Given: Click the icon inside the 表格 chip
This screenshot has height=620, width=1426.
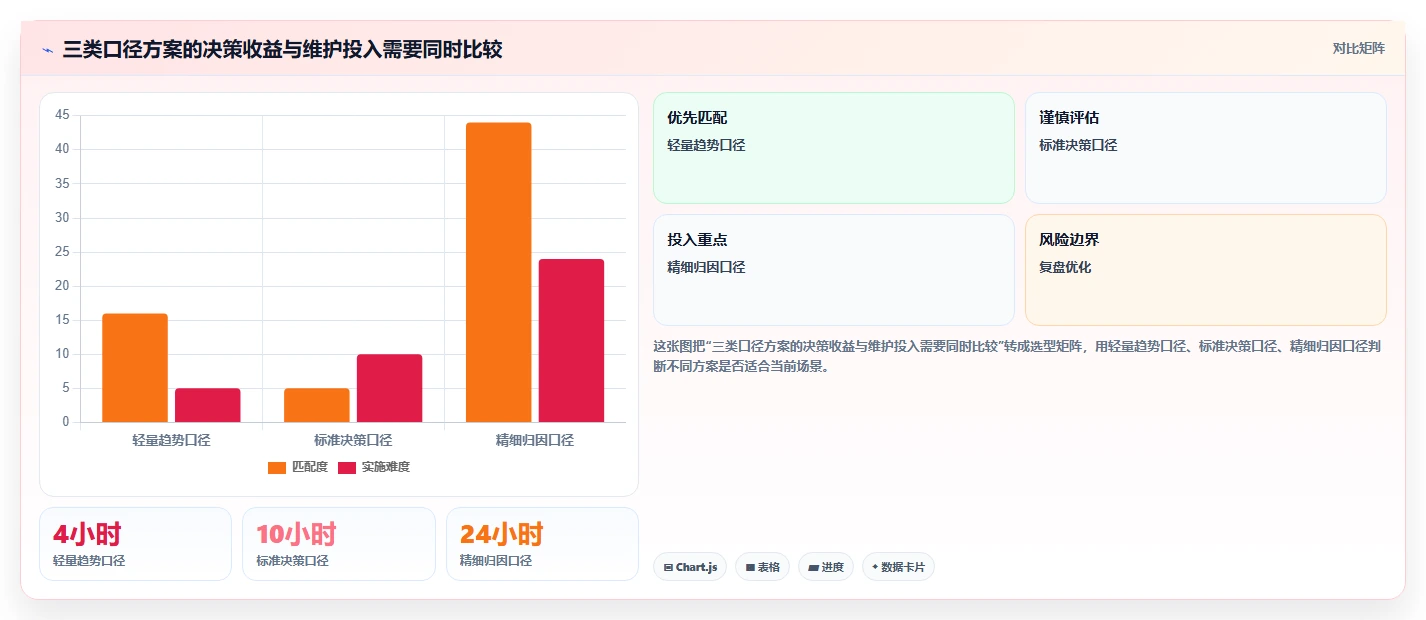Looking at the screenshot, I should [750, 568].
